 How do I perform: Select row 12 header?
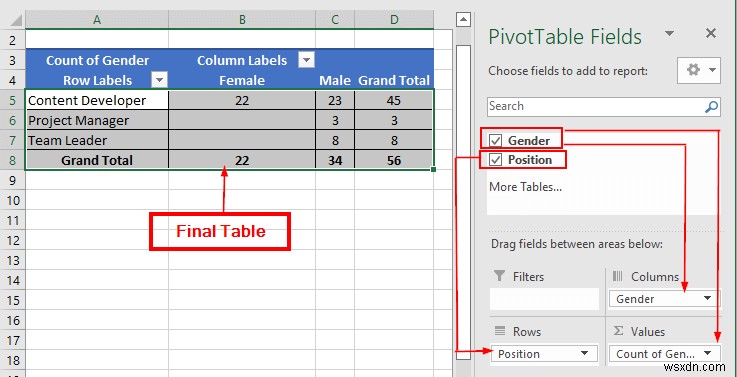coord(13,240)
